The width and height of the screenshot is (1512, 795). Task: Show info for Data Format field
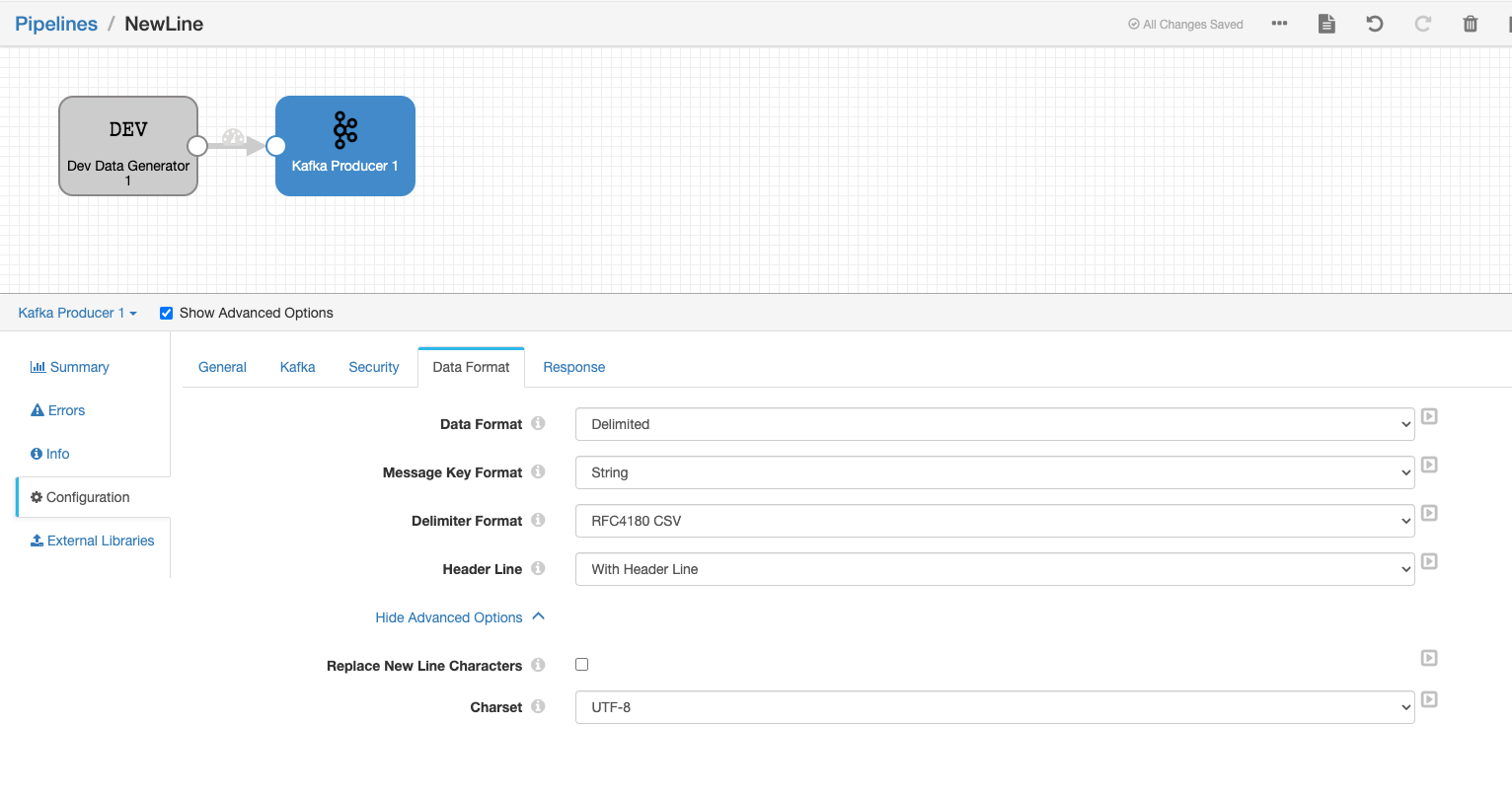[x=538, y=423]
